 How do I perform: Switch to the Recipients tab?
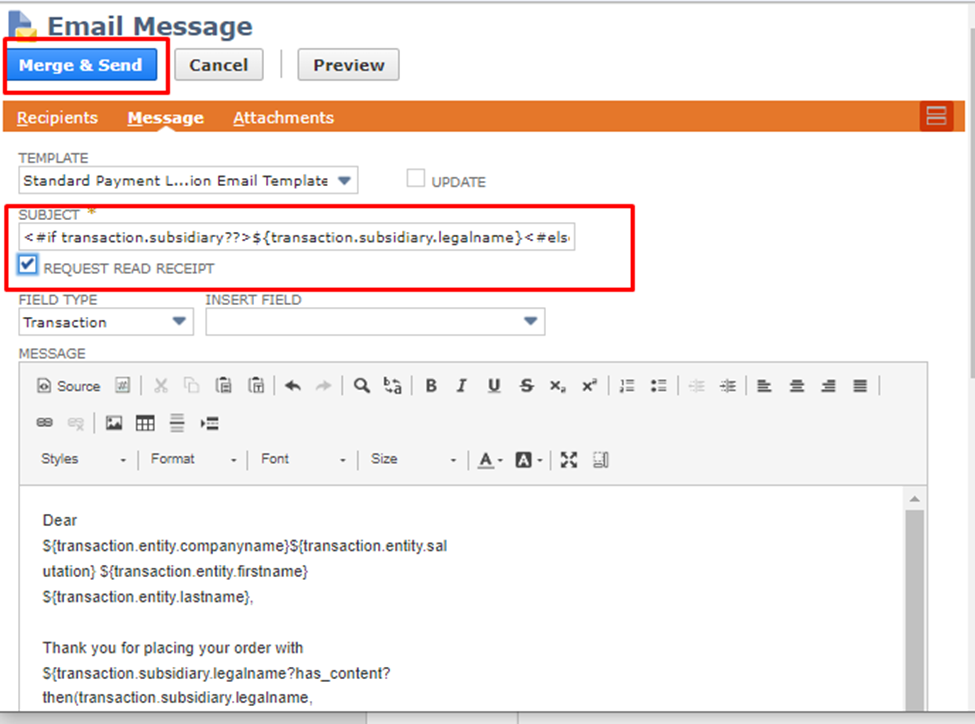click(57, 118)
